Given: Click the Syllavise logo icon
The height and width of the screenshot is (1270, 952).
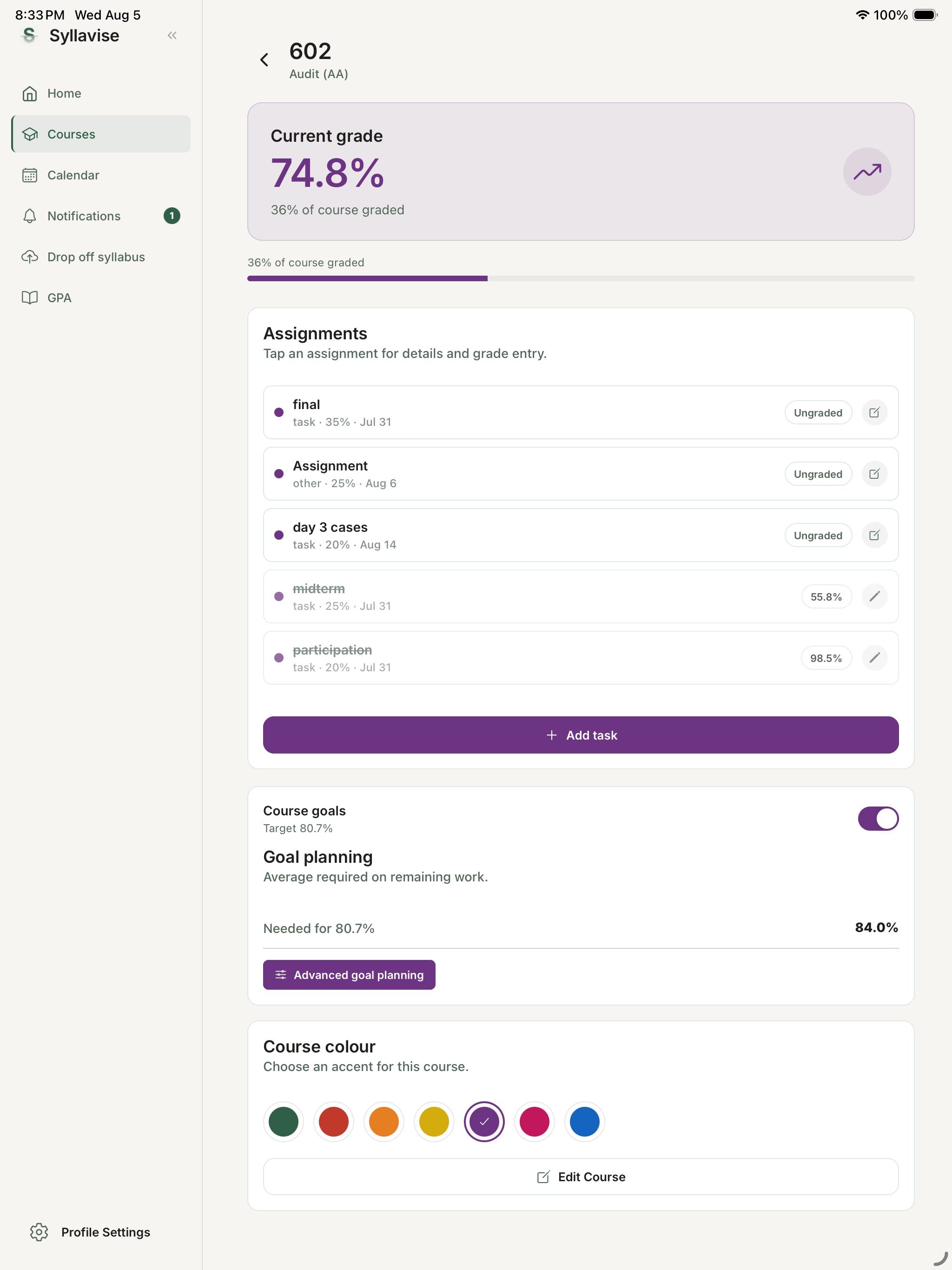Looking at the screenshot, I should click(x=29, y=36).
